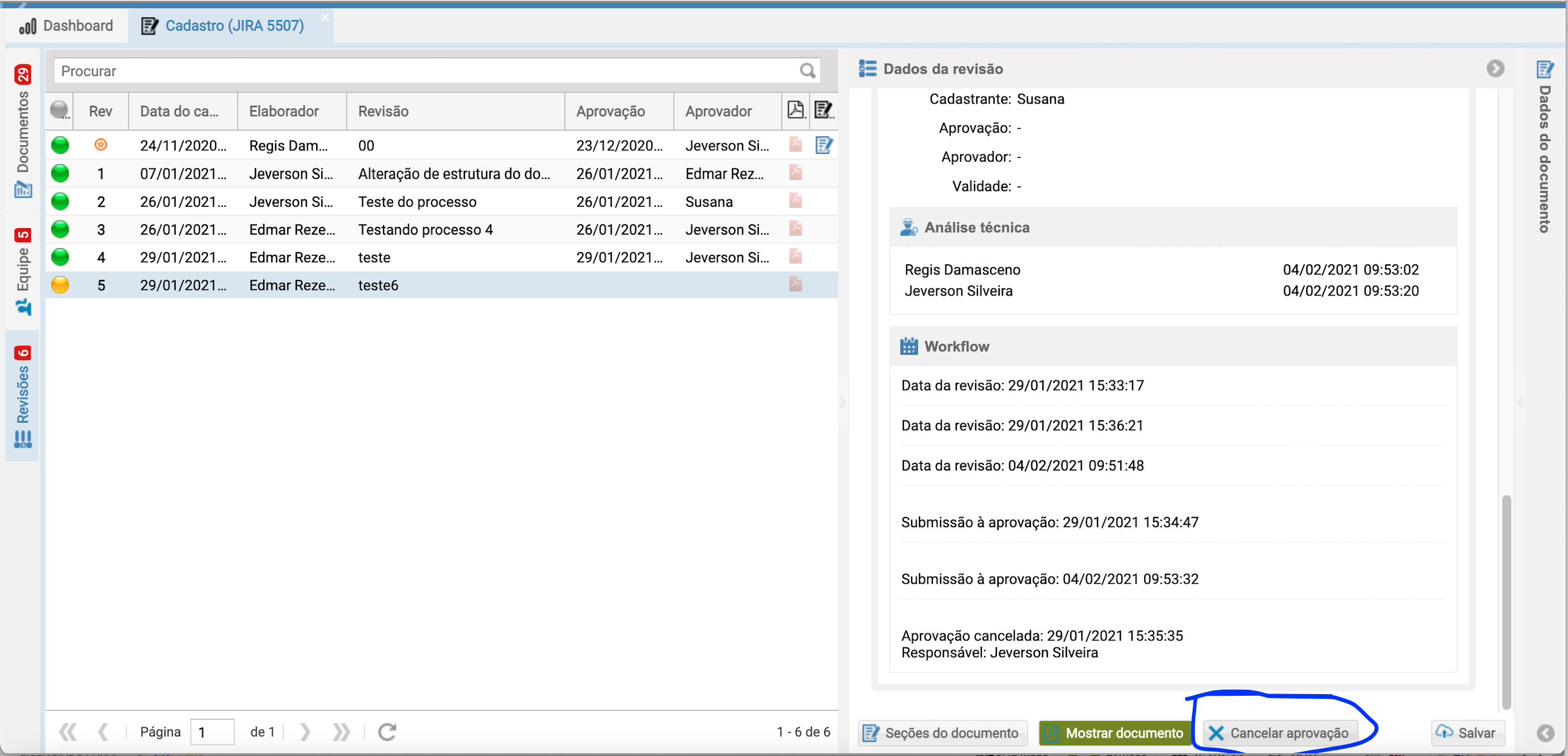Switch to the Dashboard tab
The width and height of the screenshot is (1568, 756).
coord(66,26)
